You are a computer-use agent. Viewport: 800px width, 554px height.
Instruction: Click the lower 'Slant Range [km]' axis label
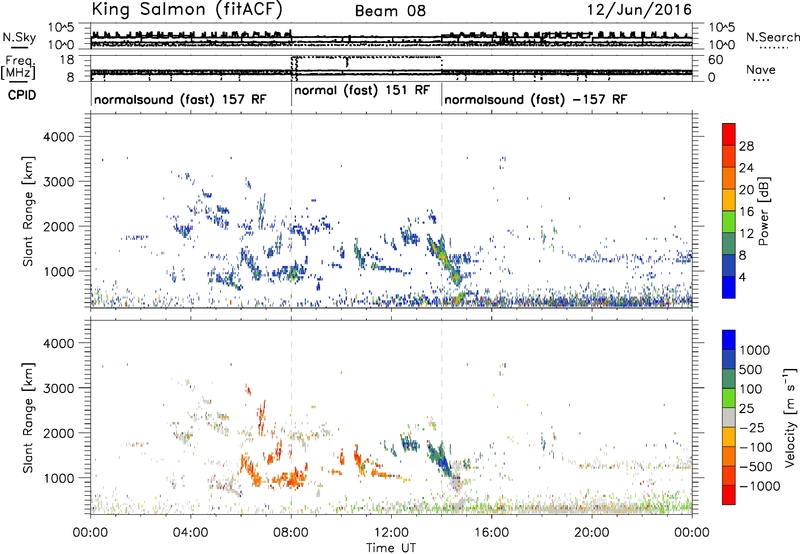[x=28, y=417]
